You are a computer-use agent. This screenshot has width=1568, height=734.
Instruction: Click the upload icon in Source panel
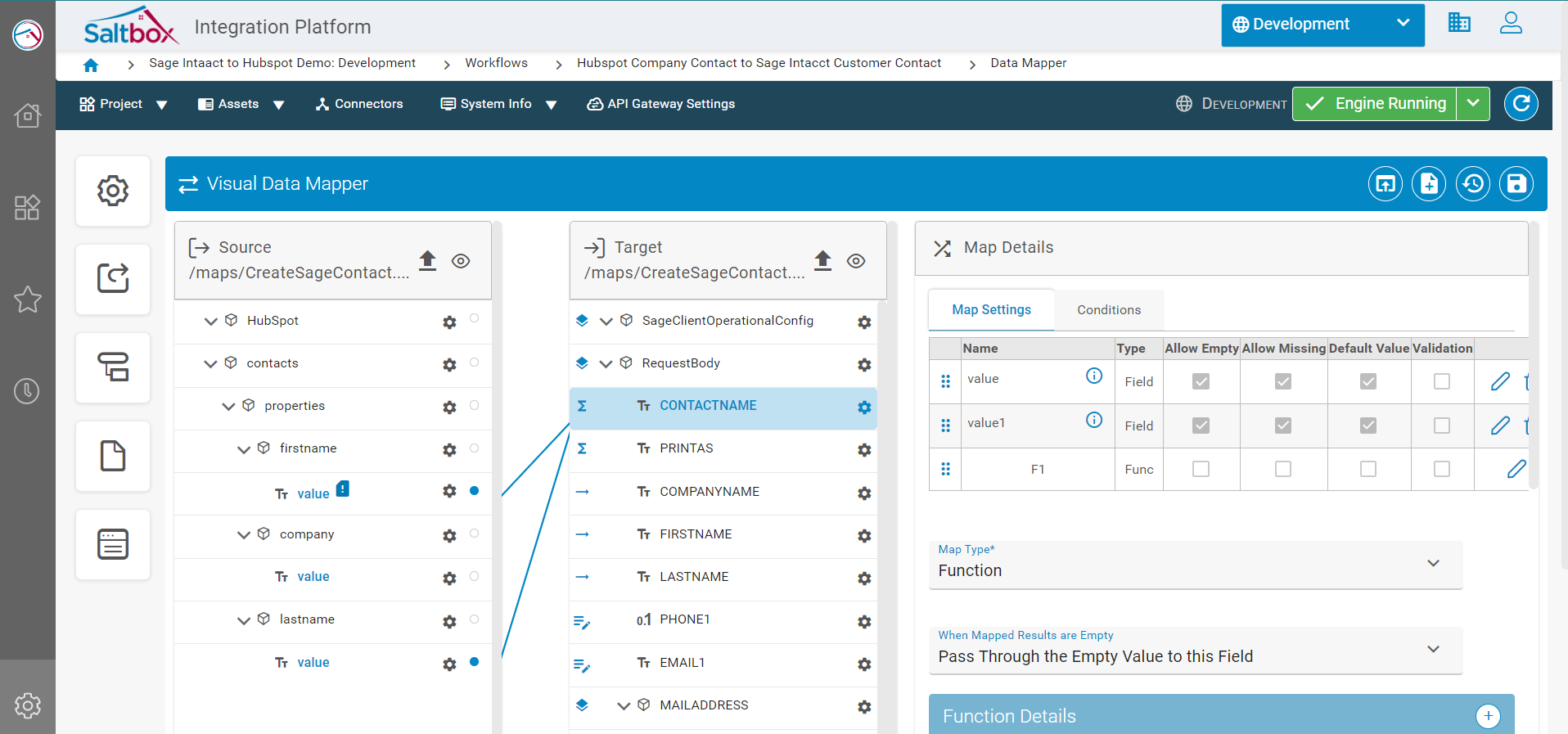point(427,260)
